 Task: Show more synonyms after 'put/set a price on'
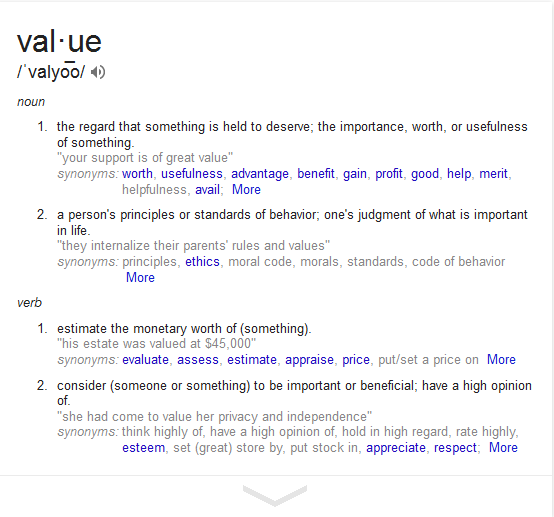pos(501,360)
